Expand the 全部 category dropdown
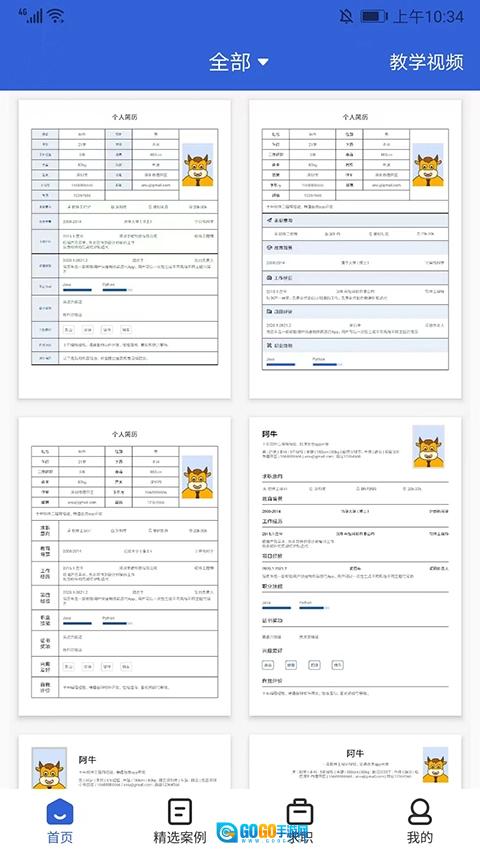 point(238,62)
